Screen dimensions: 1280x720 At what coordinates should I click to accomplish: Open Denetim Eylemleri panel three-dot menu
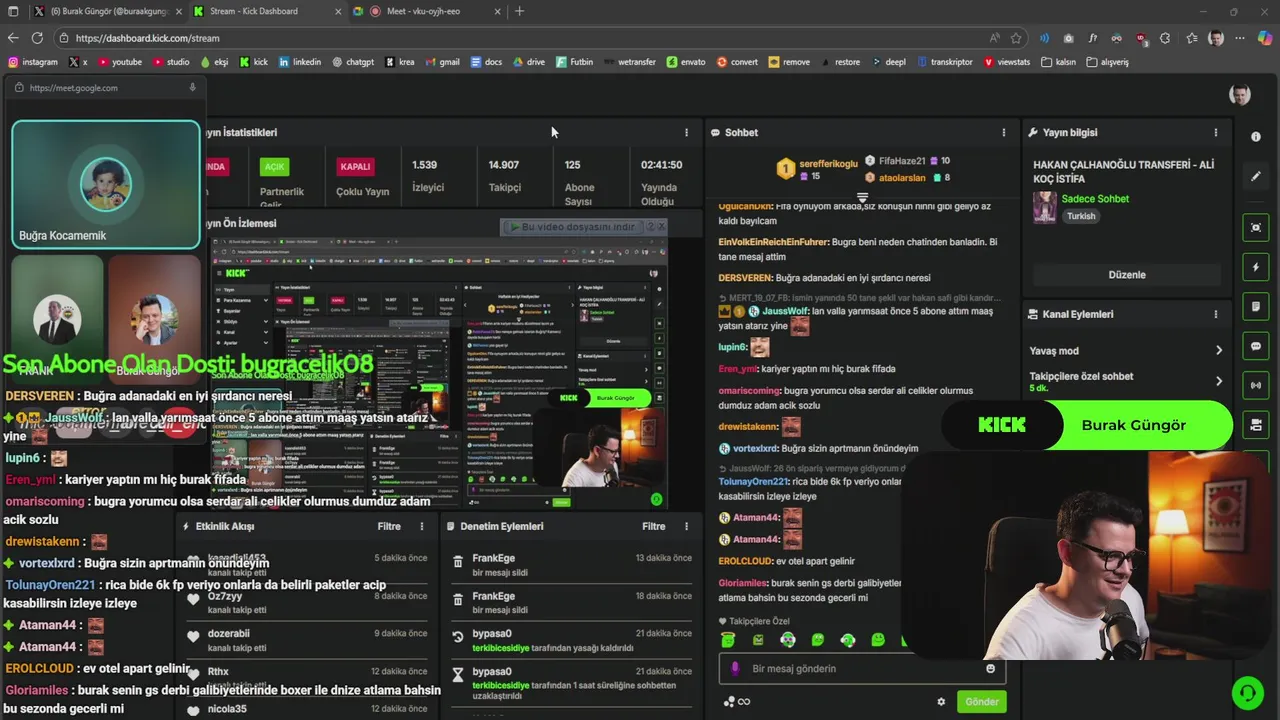coord(686,526)
